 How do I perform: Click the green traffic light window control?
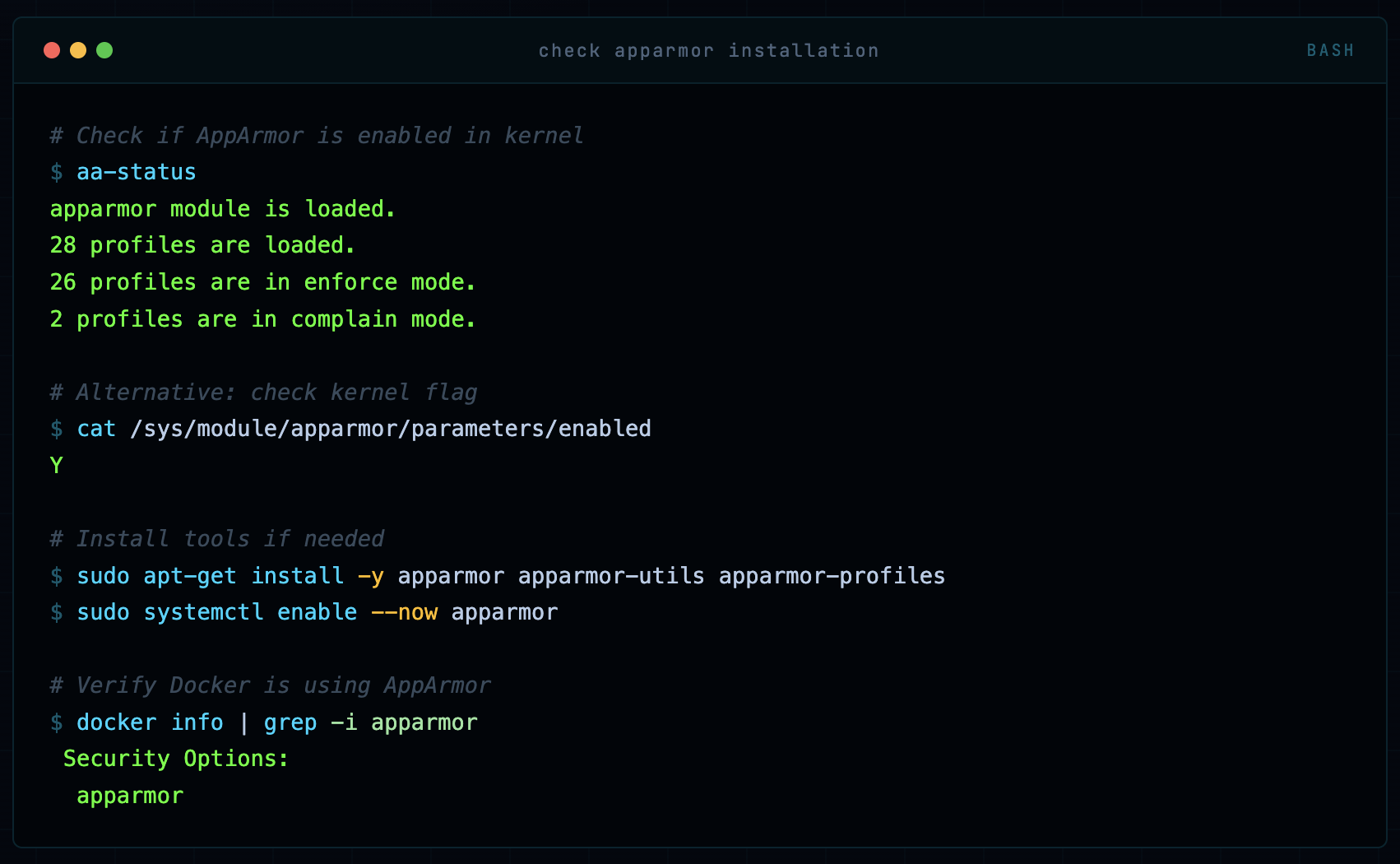(x=104, y=50)
